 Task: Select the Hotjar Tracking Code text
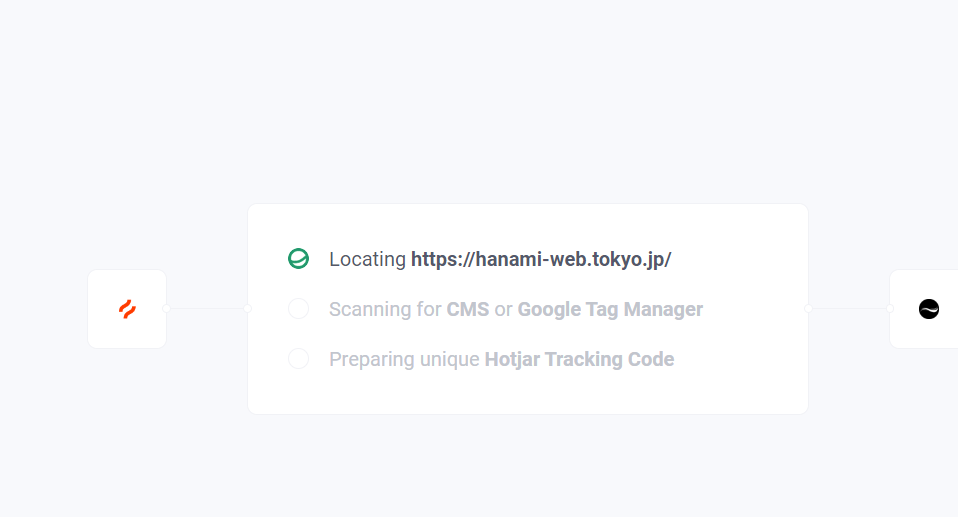coord(579,359)
